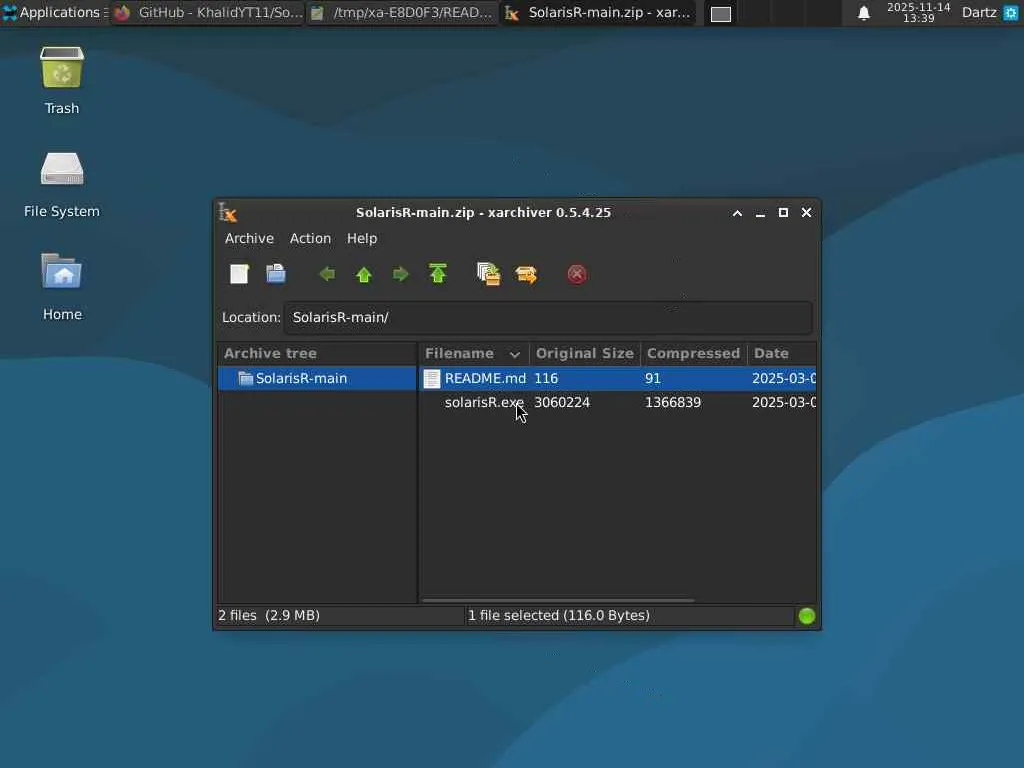This screenshot has height=768, width=1024.
Task: Go forward with the right green arrow
Action: tap(400, 274)
